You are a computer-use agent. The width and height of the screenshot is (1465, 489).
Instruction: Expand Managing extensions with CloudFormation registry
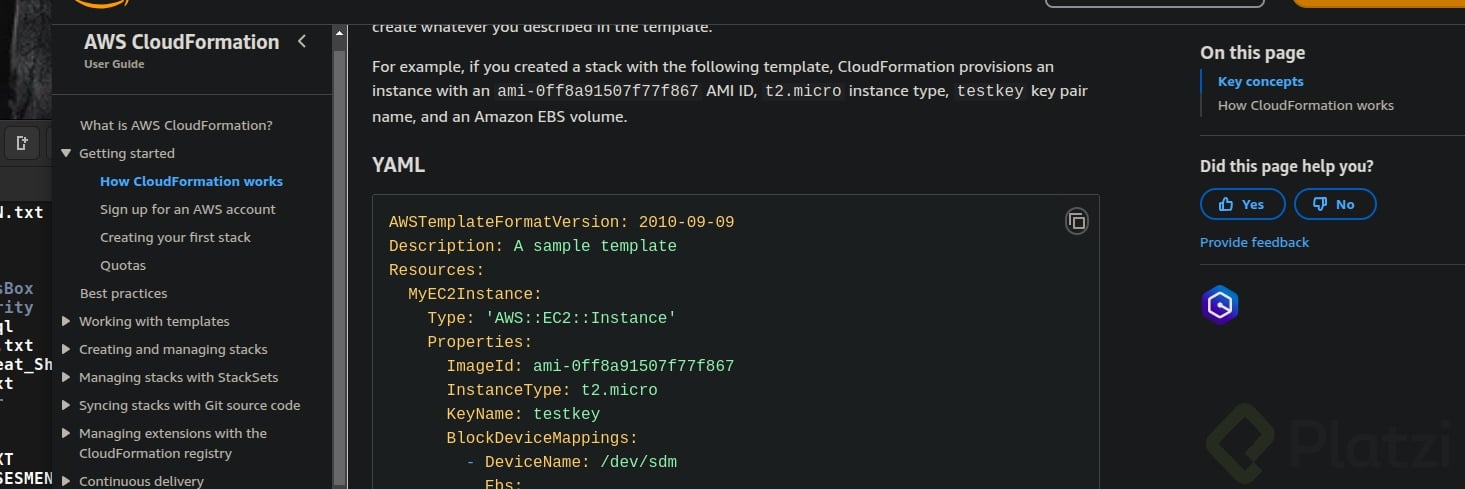pyautogui.click(x=67, y=434)
